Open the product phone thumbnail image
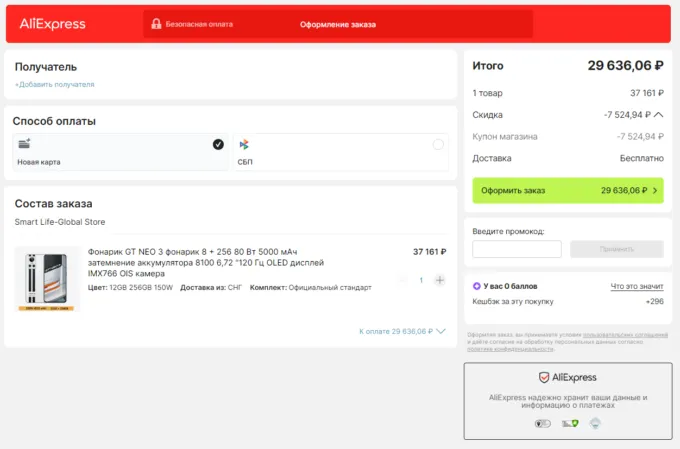 (47, 279)
